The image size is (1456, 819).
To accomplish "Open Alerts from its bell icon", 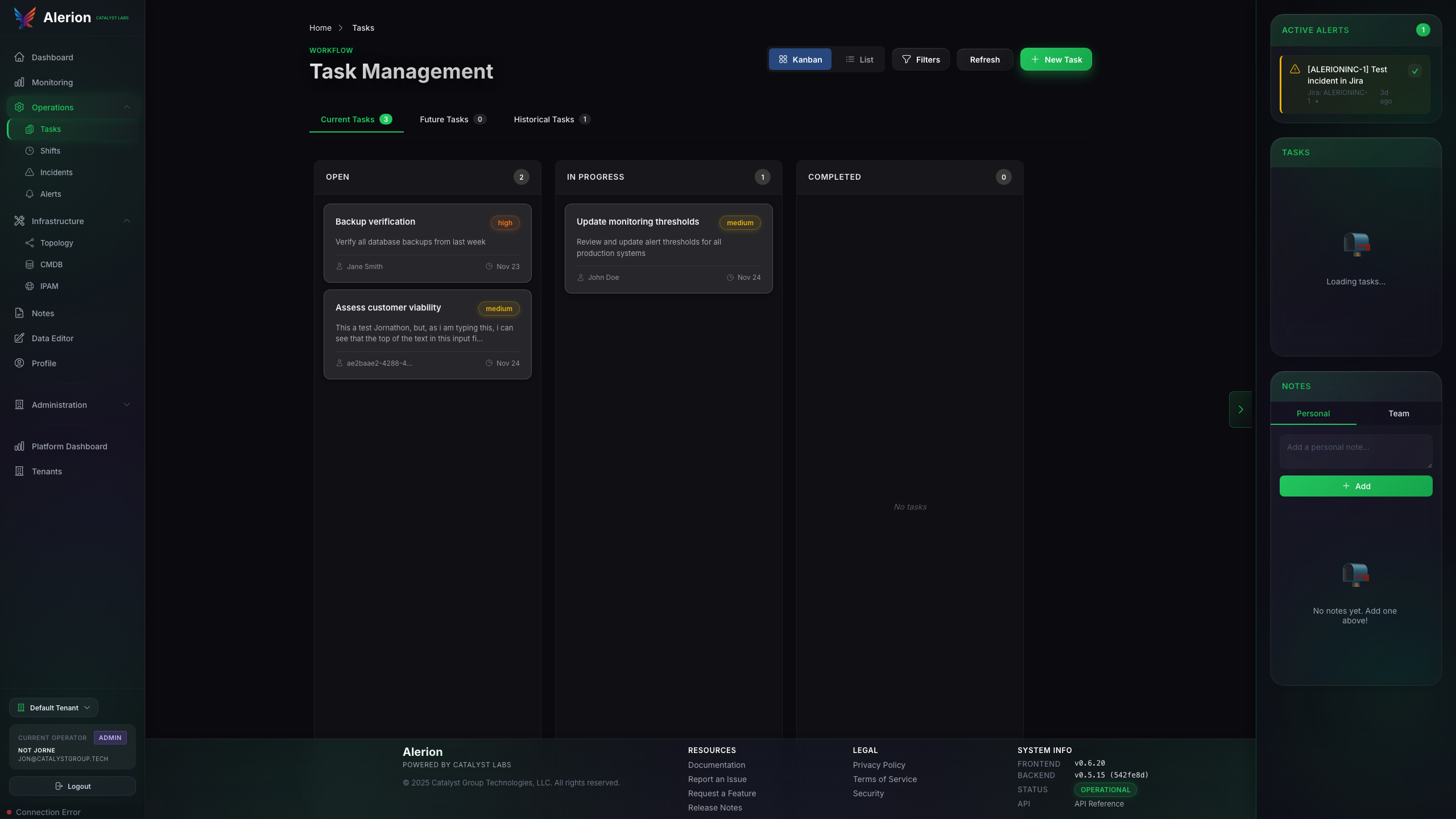I will click(30, 194).
